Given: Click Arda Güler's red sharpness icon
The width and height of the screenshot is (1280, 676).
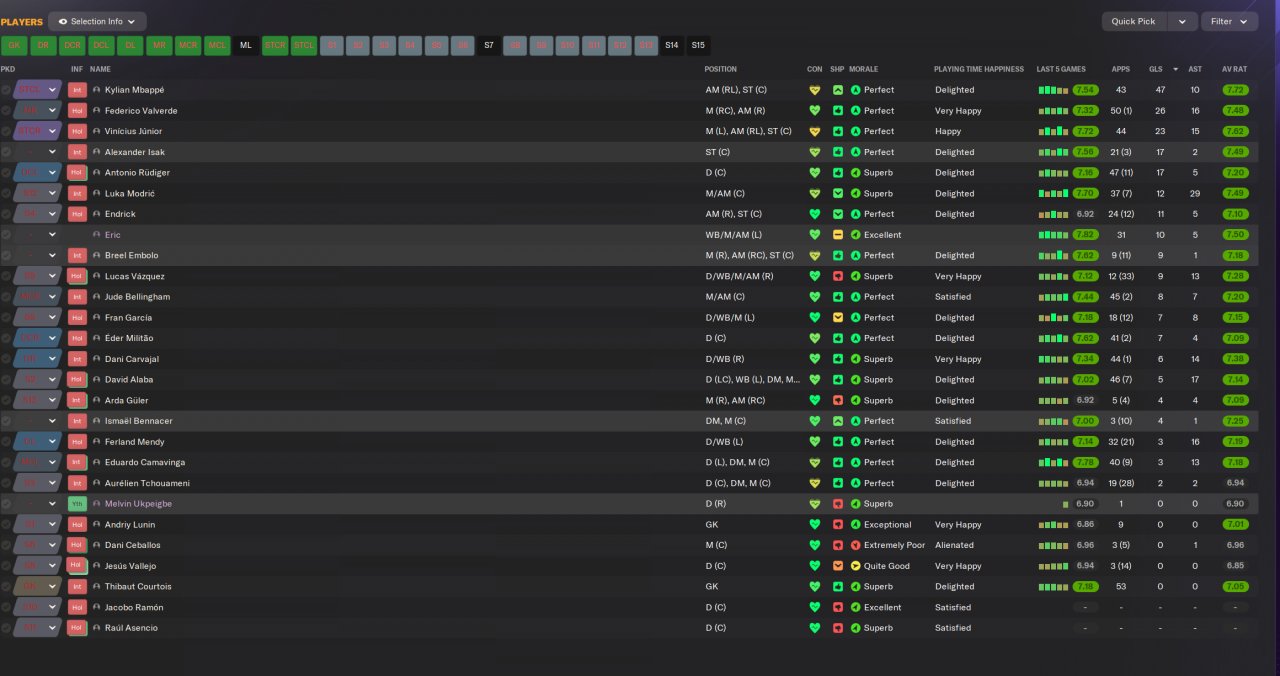Looking at the screenshot, I should coord(838,400).
